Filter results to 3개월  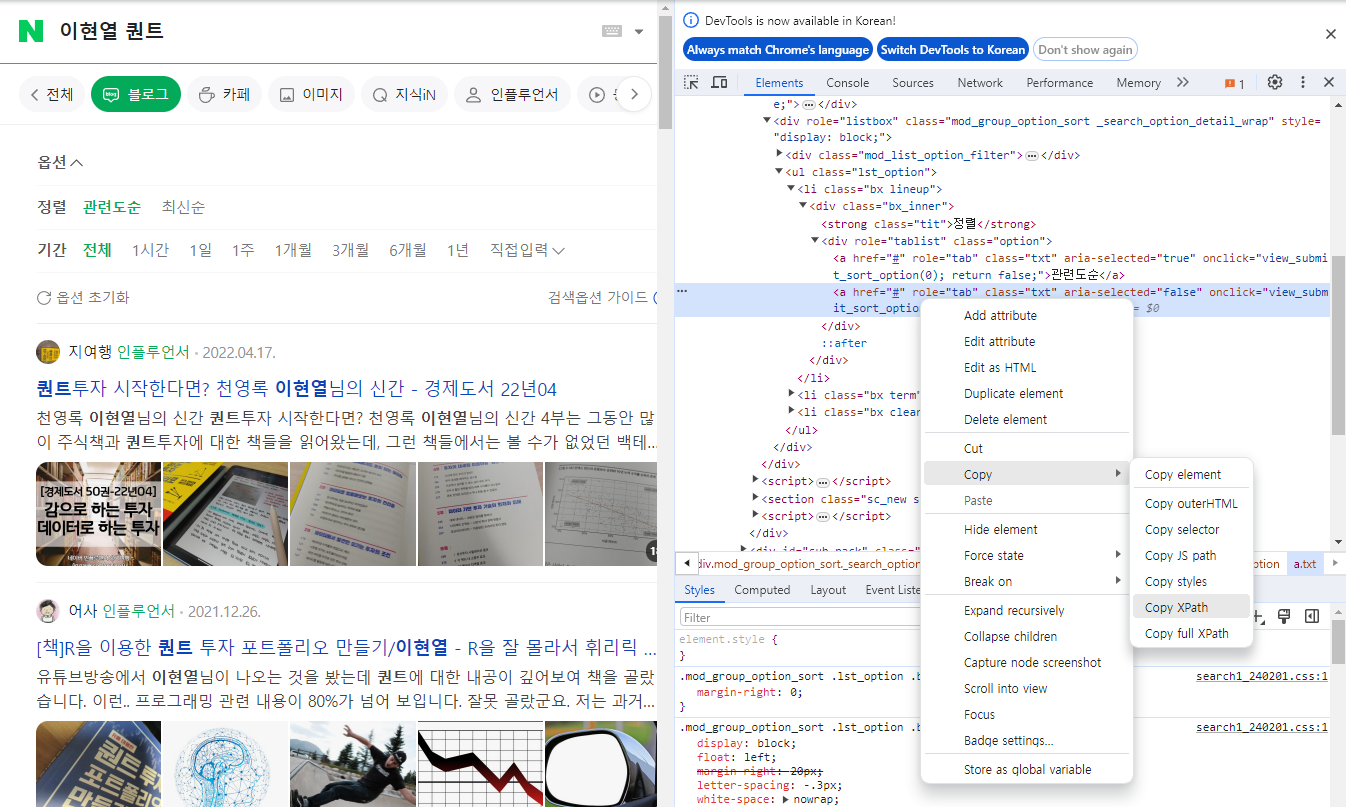[350, 250]
